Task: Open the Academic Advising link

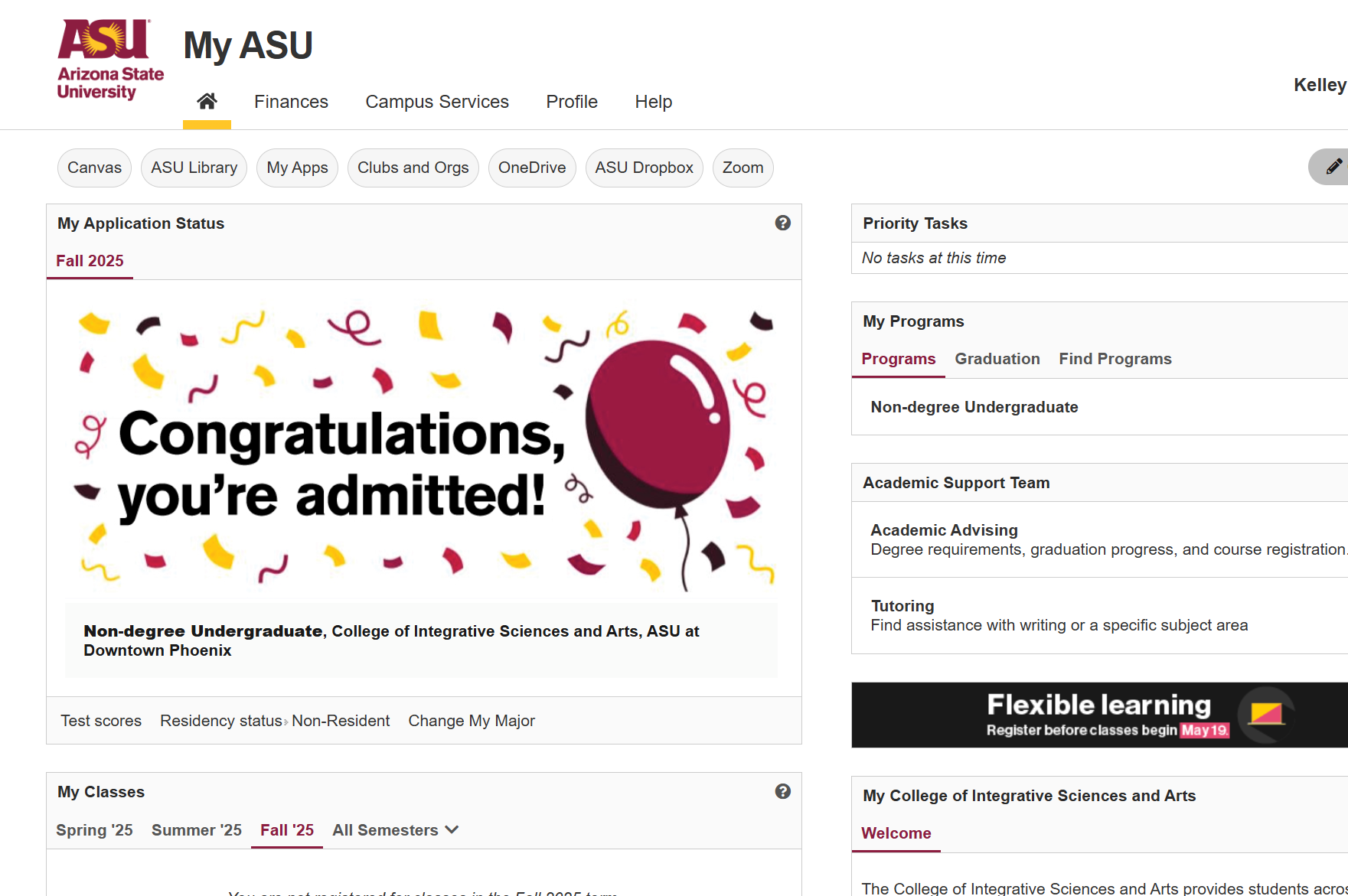Action: click(944, 530)
